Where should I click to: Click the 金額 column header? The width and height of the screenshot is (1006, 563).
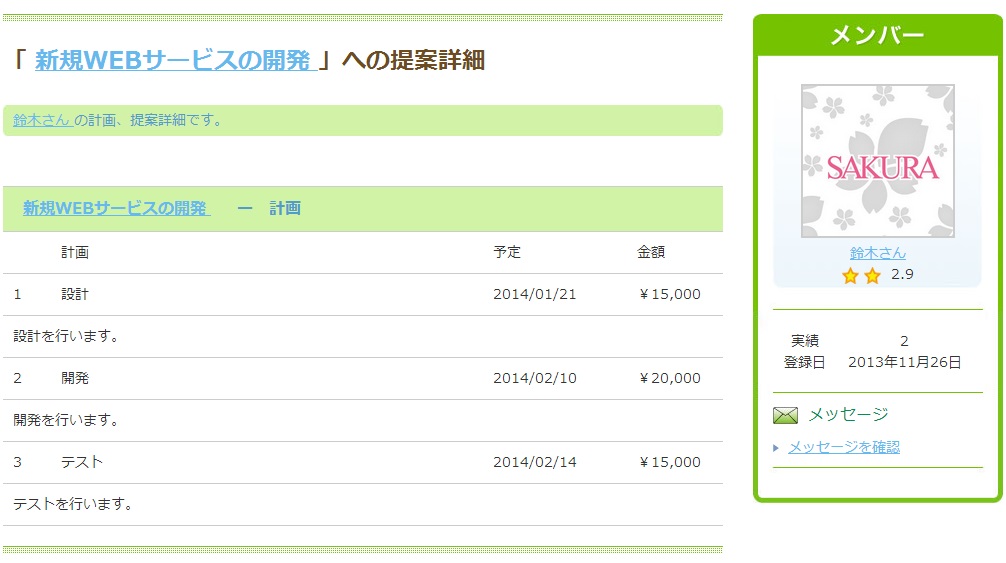point(651,252)
